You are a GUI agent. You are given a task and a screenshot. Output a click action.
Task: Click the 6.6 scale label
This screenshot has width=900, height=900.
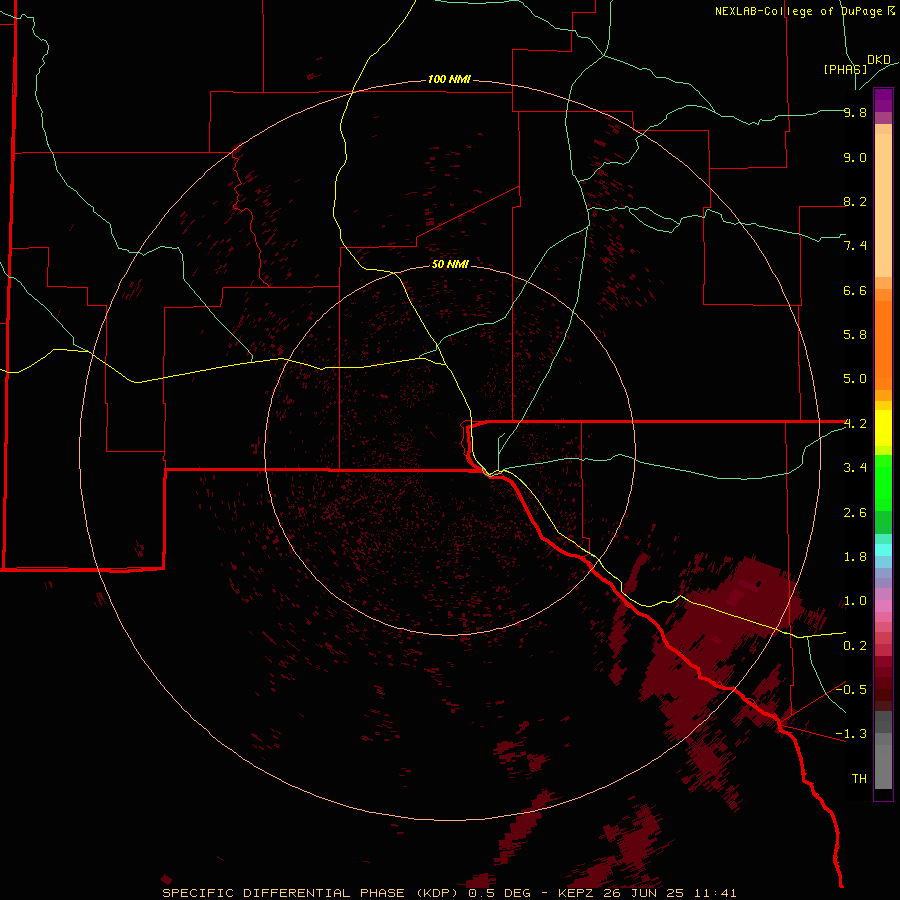(x=855, y=290)
